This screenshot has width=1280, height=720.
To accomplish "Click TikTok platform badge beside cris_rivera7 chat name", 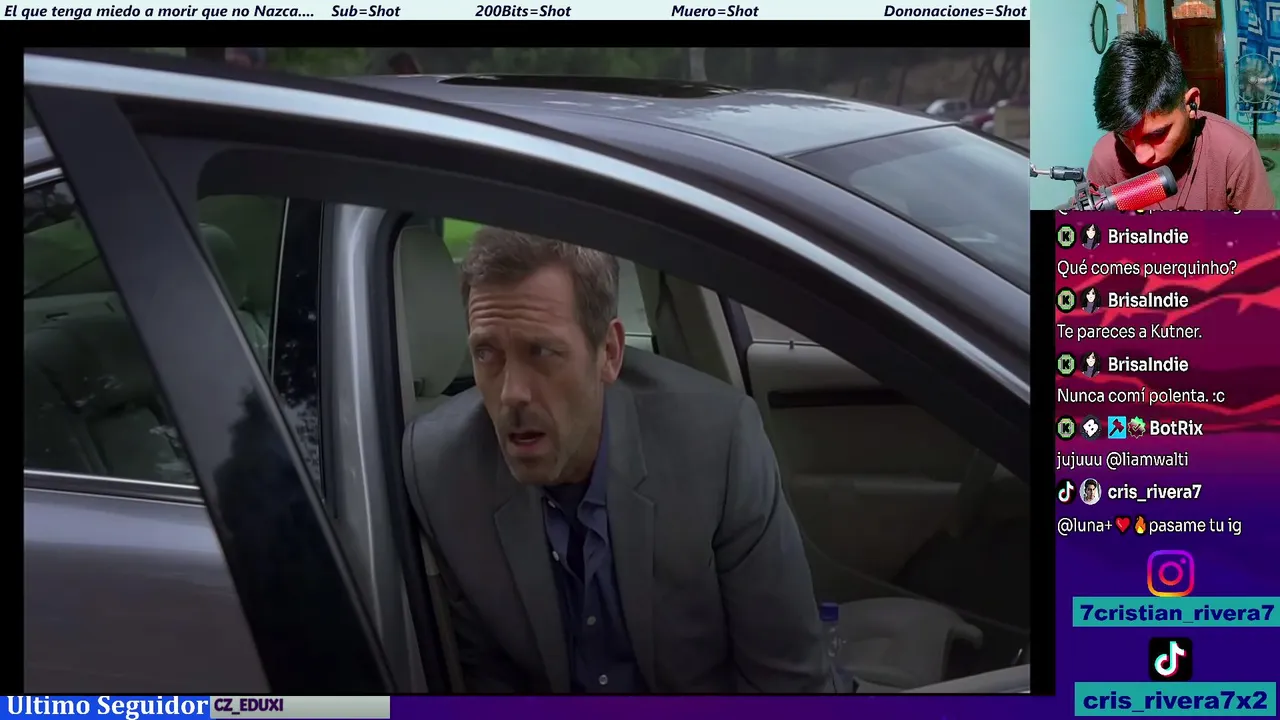I will tap(1066, 492).
